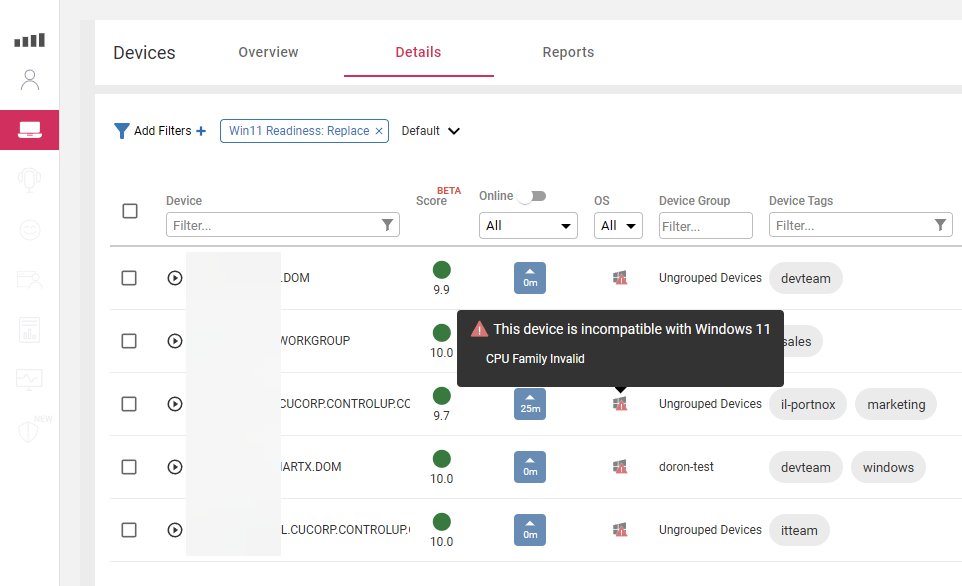Check the select-all header checkbox
The height and width of the screenshot is (586, 962).
(x=130, y=211)
